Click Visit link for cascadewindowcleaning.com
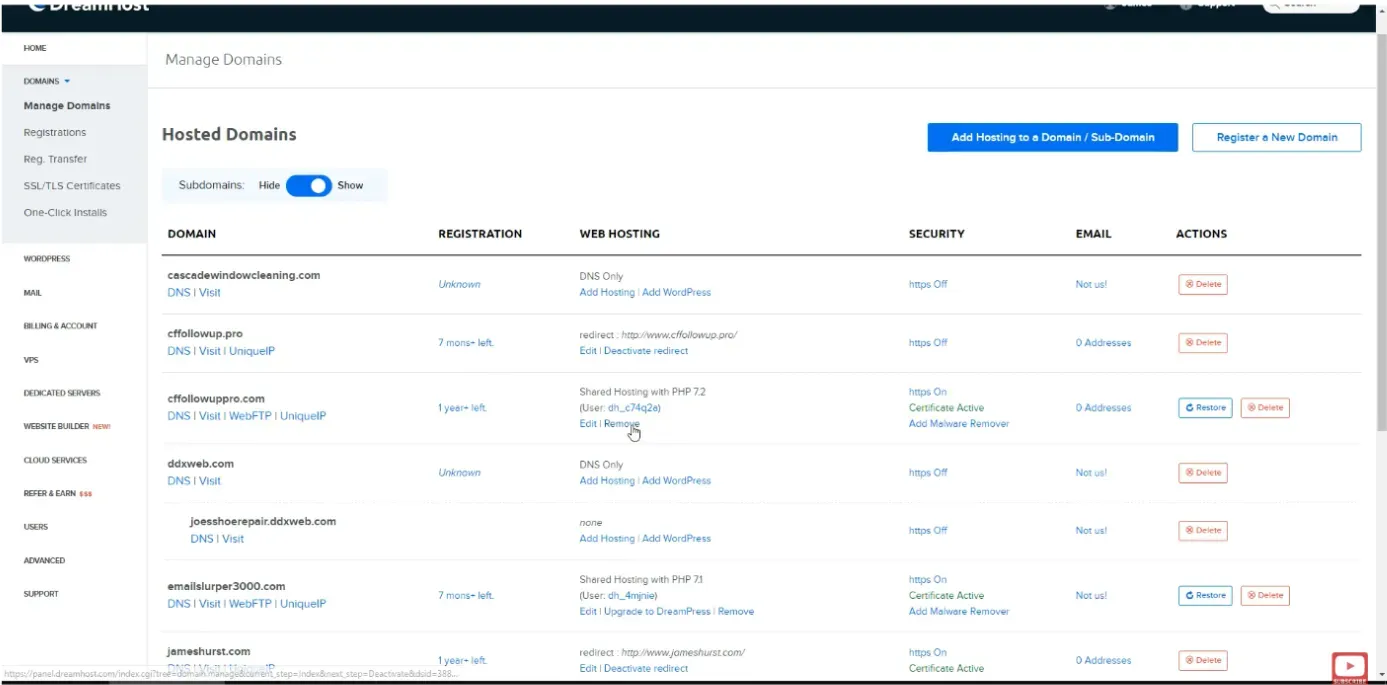 pyautogui.click(x=210, y=293)
